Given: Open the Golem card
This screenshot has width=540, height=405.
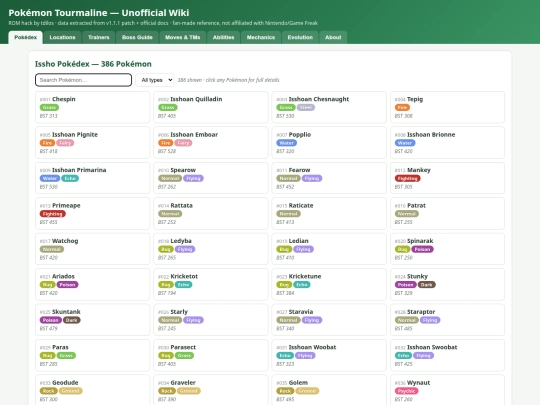Looking at the screenshot, I should [x=329, y=390].
